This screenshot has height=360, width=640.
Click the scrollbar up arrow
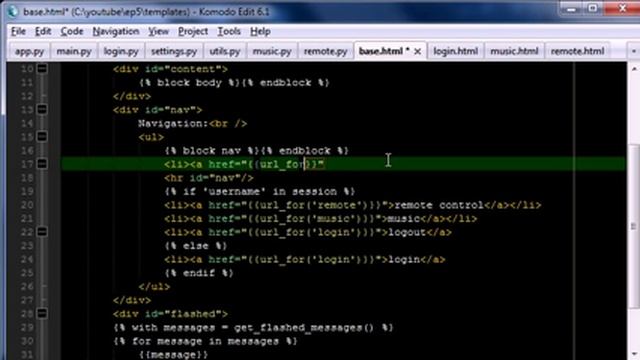634,69
